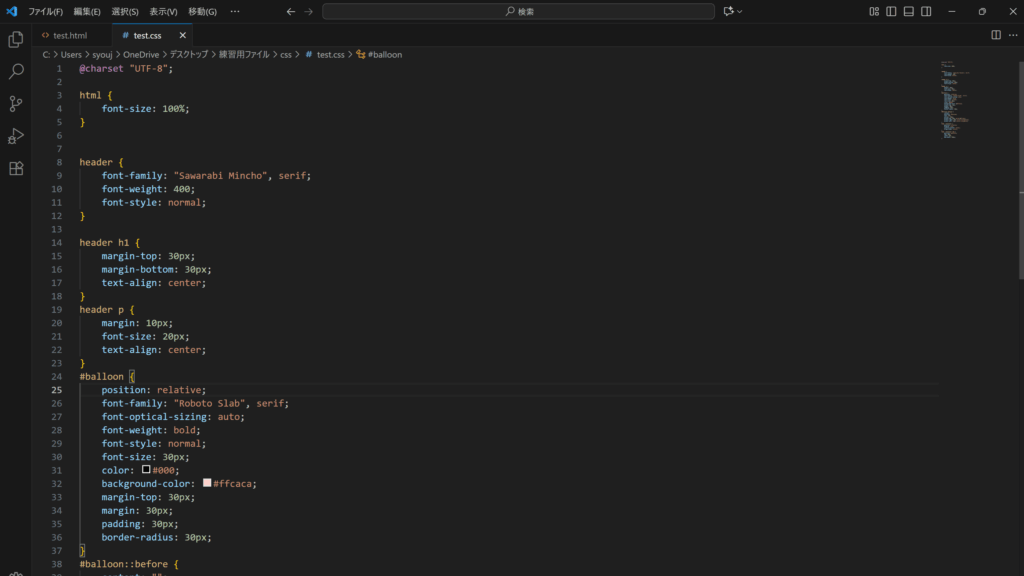Click the css folder in breadcrumb
The height and width of the screenshot is (576, 1024).
coord(286,55)
